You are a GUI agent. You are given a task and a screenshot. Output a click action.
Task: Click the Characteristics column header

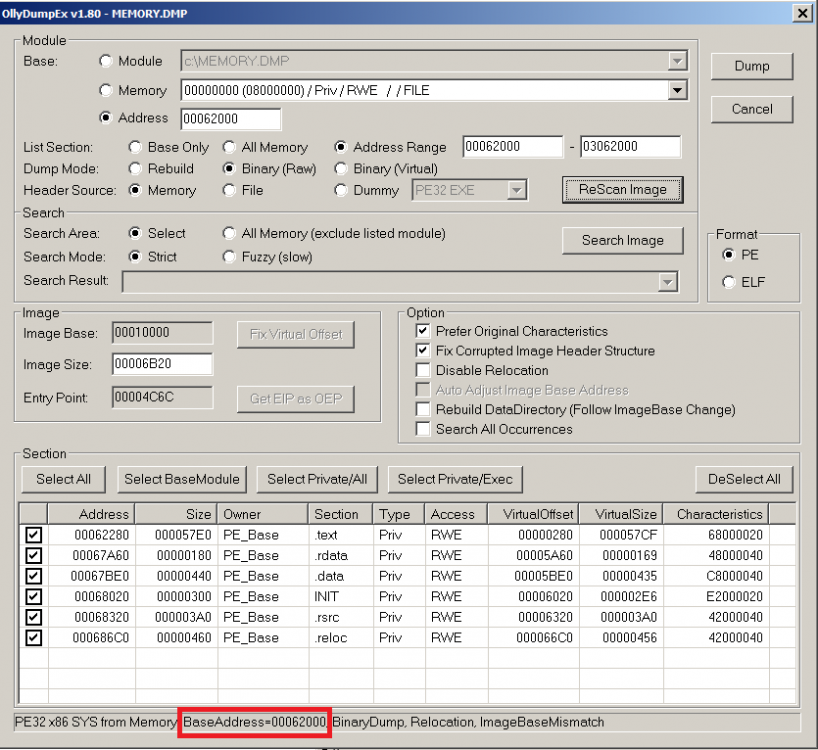719,514
